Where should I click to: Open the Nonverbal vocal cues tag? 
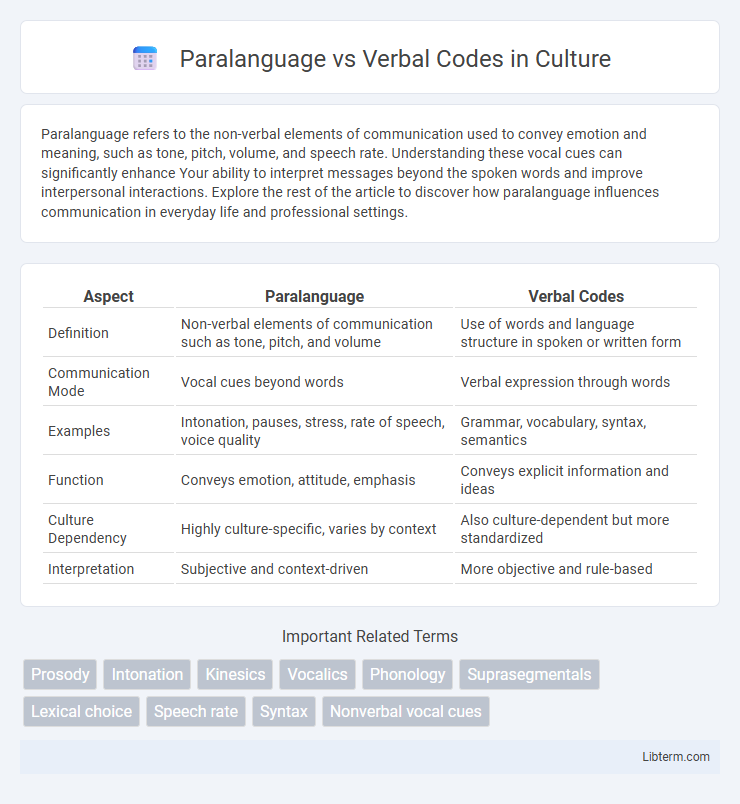(406, 711)
